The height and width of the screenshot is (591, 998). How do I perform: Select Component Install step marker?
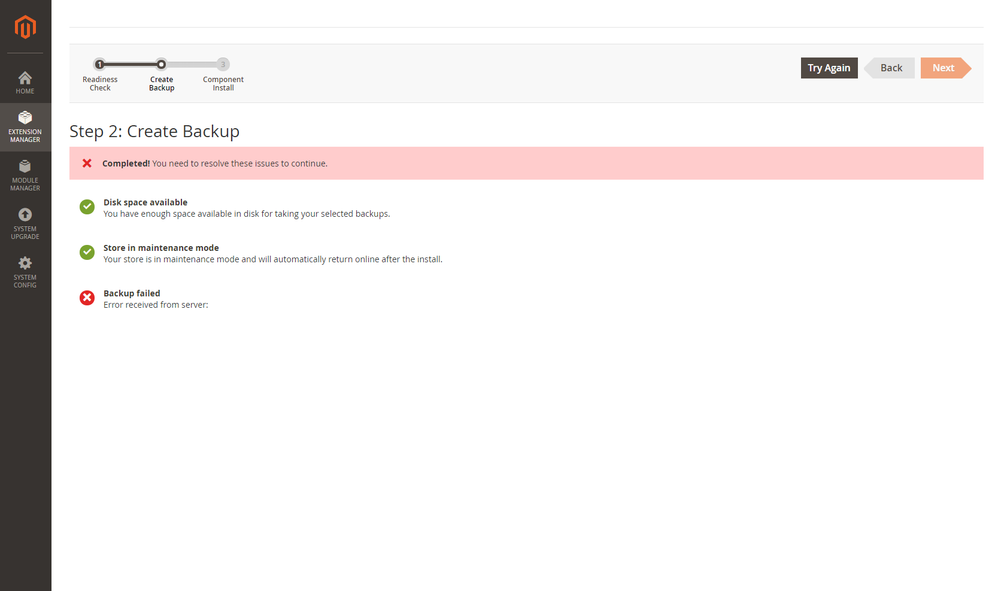[x=223, y=64]
